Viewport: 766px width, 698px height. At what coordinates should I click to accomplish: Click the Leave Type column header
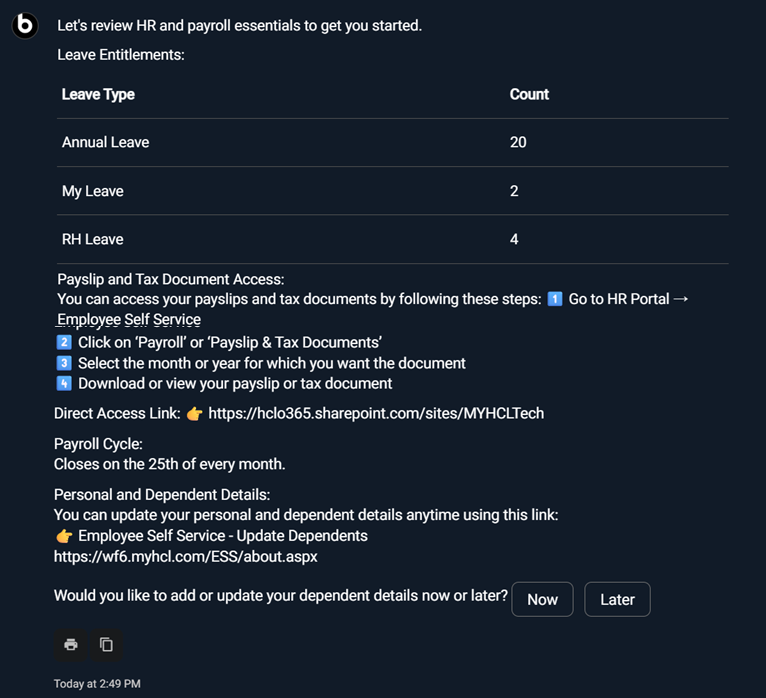pyautogui.click(x=98, y=94)
